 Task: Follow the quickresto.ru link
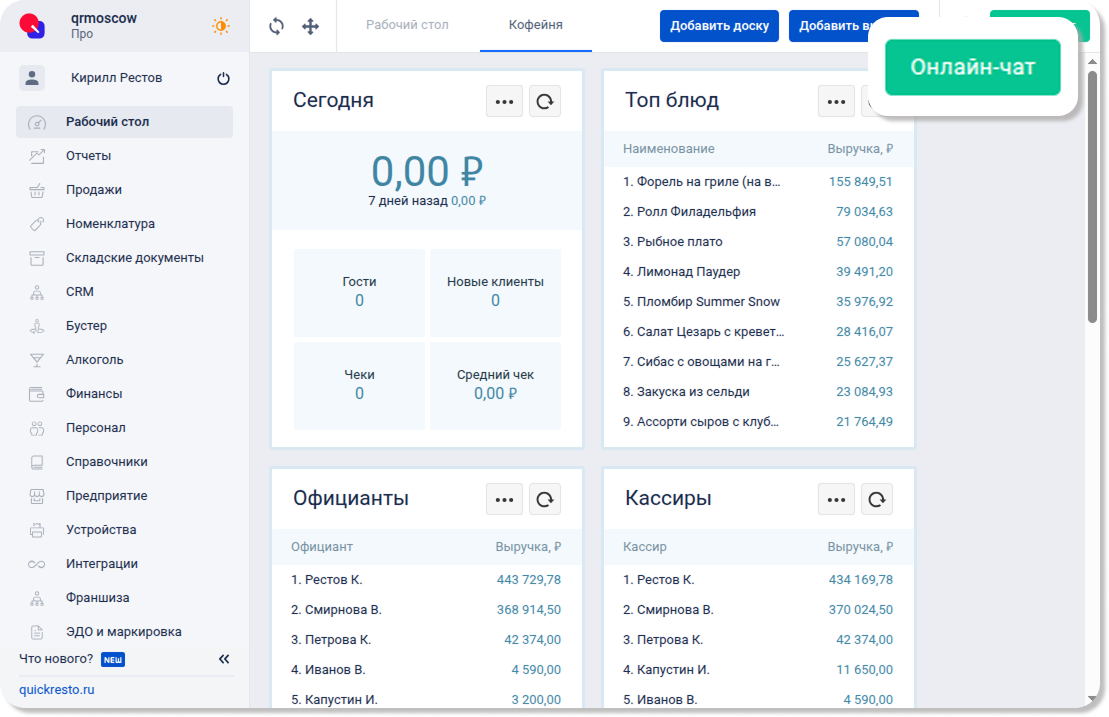(56, 690)
